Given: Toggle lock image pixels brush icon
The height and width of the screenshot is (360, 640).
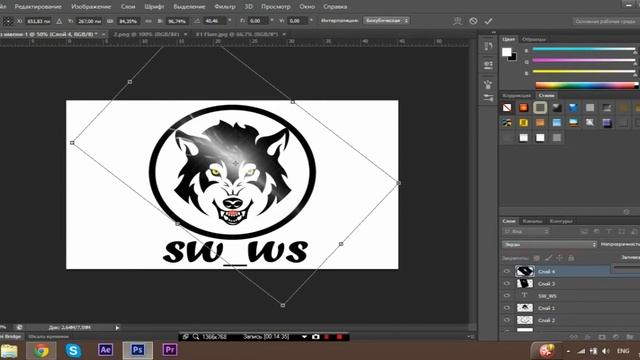Looking at the screenshot, I should click(548, 258).
